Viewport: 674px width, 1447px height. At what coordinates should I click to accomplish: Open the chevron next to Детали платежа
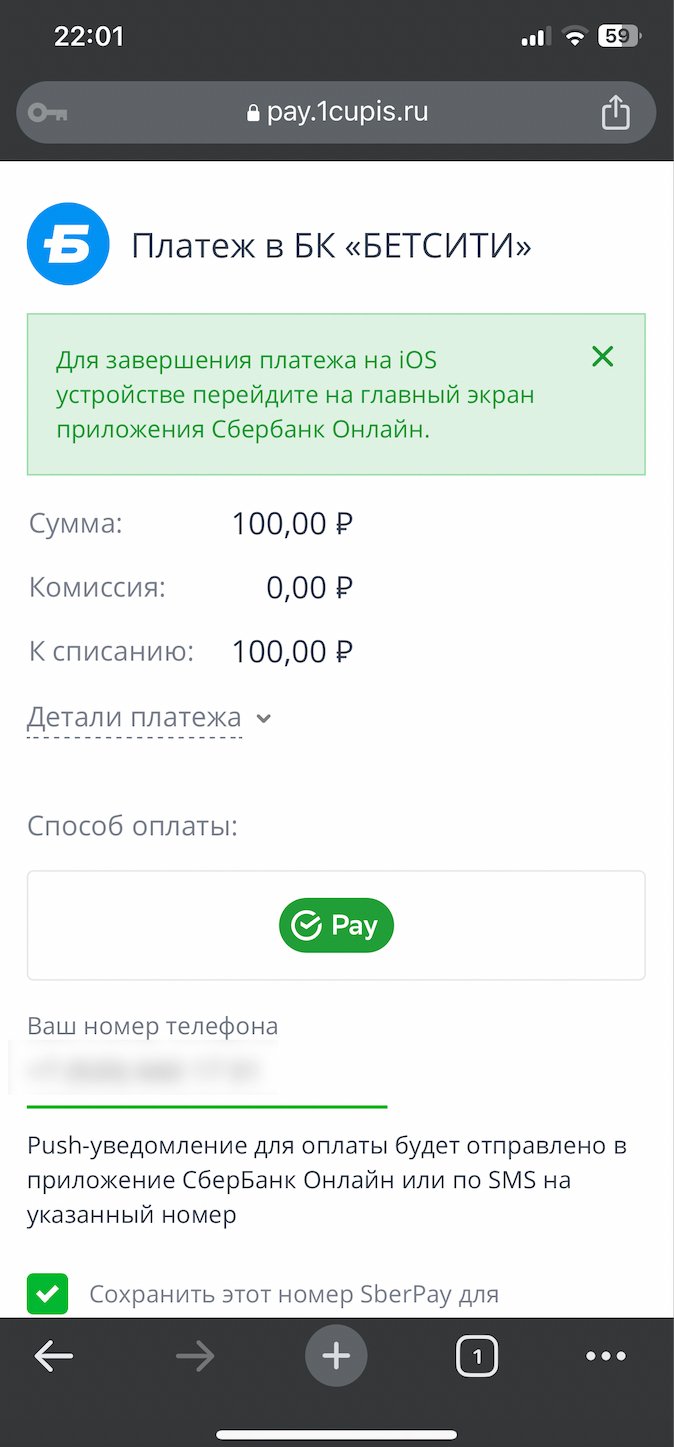pos(264,719)
